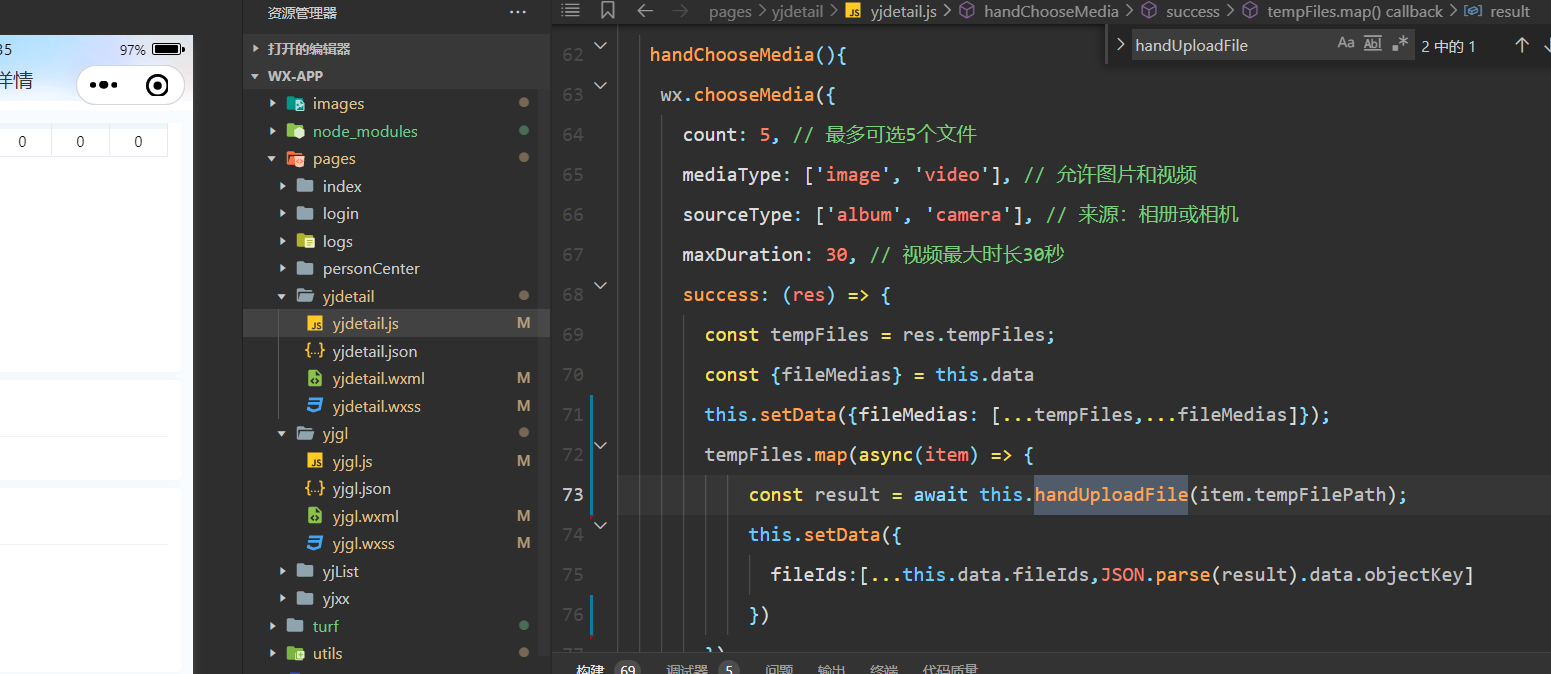Select the yjdetail.js breadcrumb item
This screenshot has height=674, width=1551.
pyautogui.click(x=904, y=12)
